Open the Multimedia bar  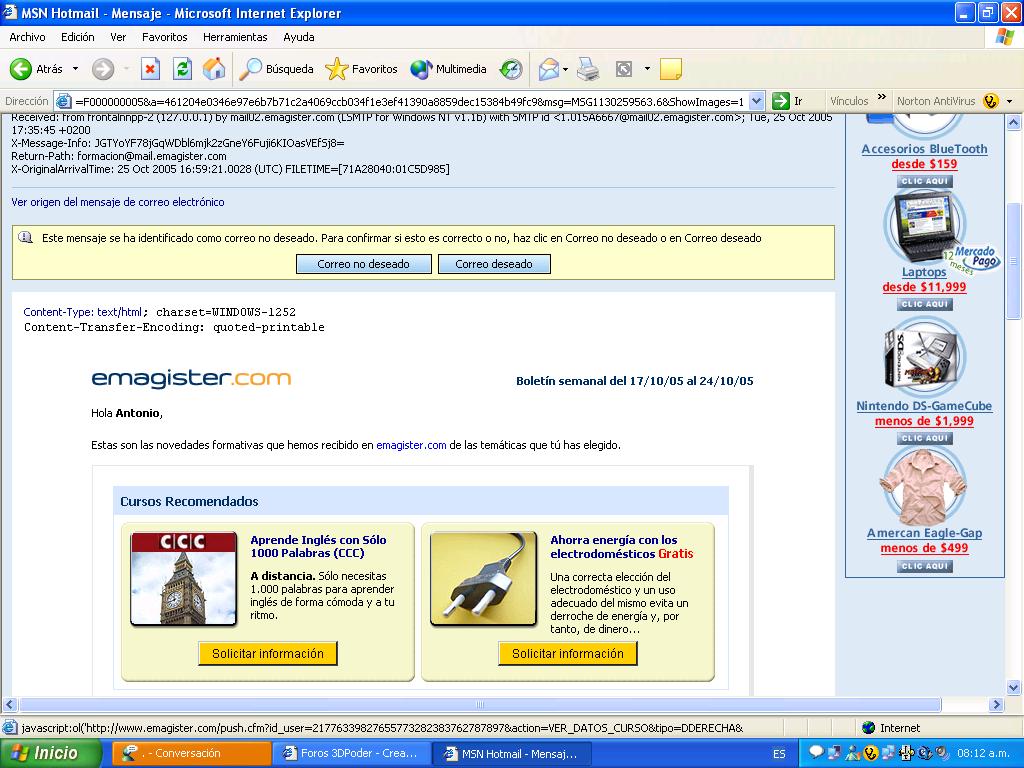[x=448, y=69]
